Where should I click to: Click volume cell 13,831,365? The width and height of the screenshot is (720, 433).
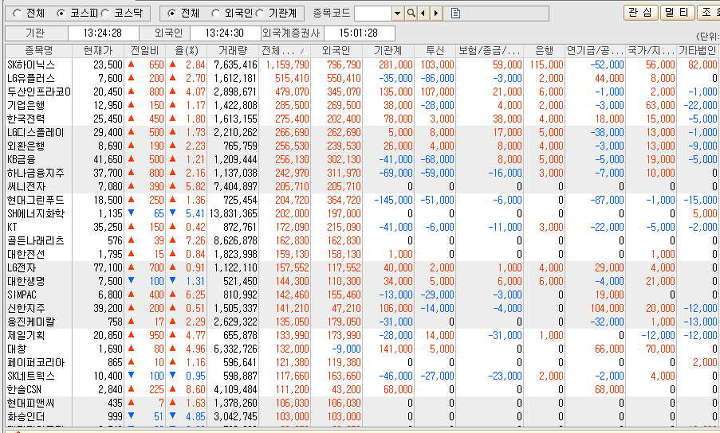click(233, 214)
